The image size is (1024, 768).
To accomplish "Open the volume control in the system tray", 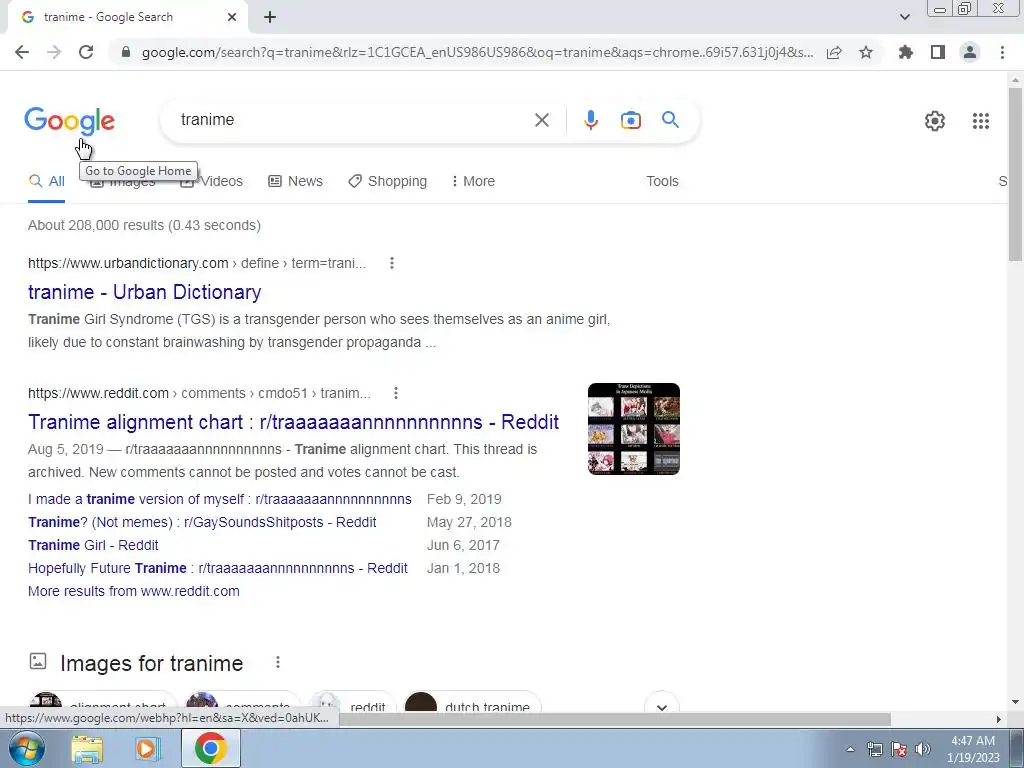I will click(922, 749).
